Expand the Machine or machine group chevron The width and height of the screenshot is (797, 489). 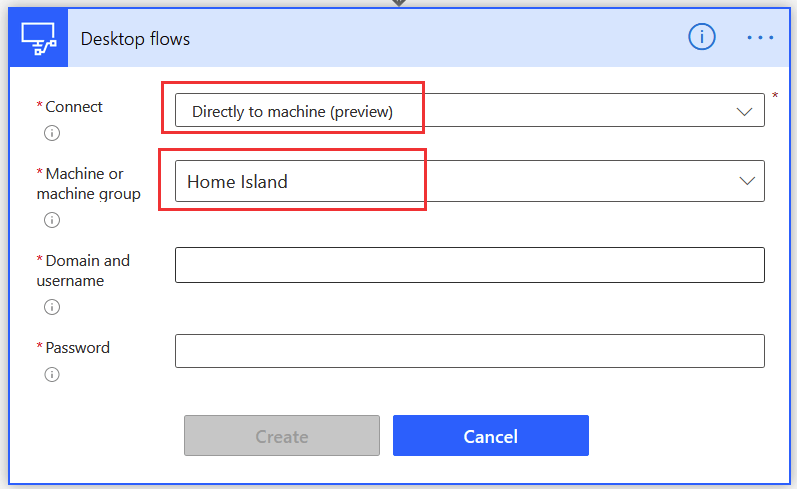coord(747,180)
